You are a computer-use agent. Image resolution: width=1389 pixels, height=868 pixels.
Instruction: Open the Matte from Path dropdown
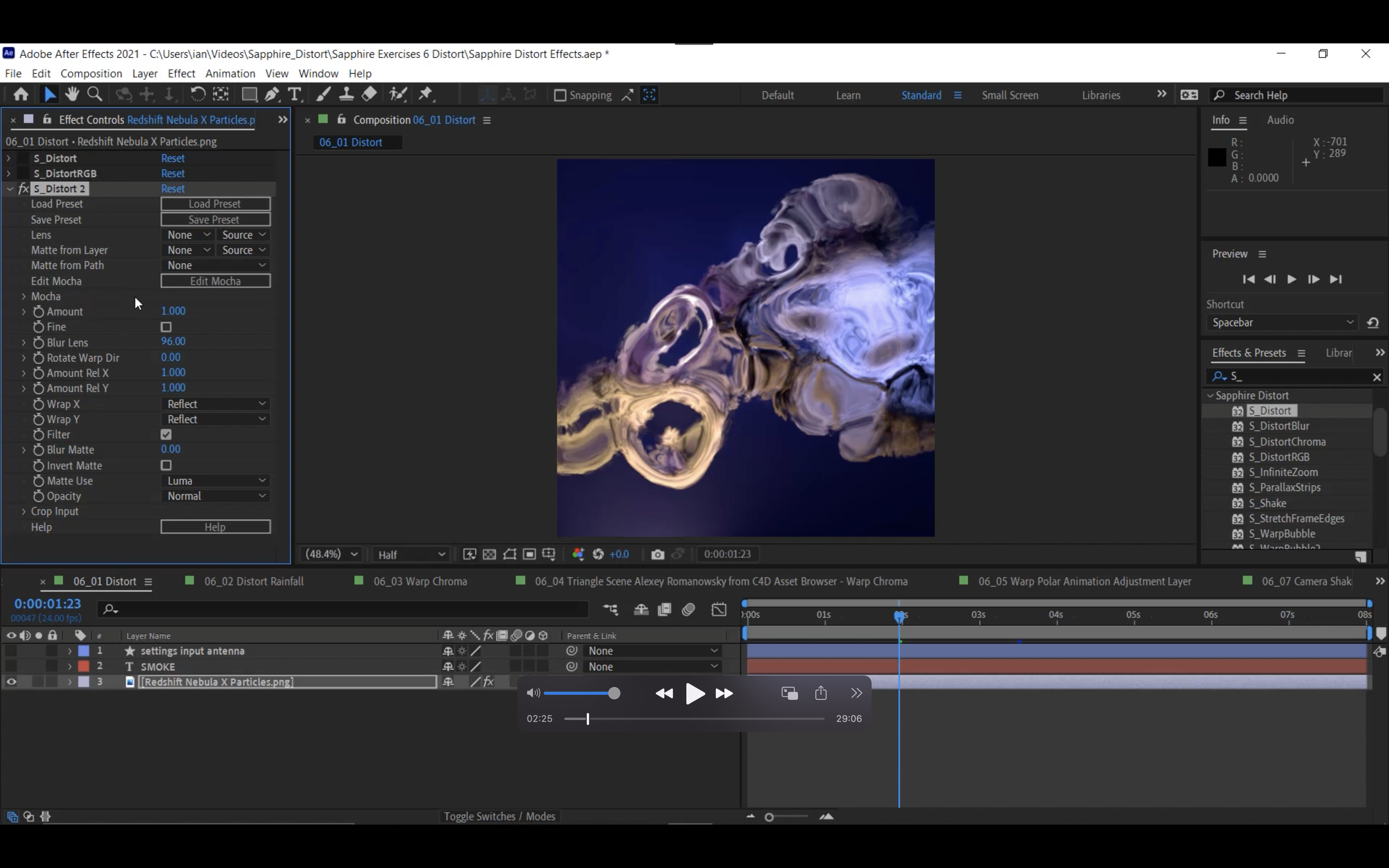point(216,265)
